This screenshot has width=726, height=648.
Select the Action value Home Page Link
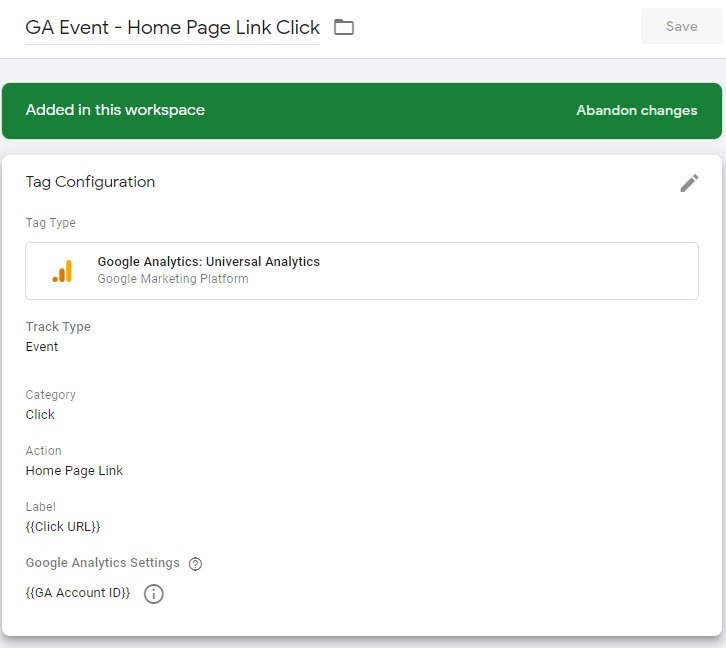click(74, 471)
